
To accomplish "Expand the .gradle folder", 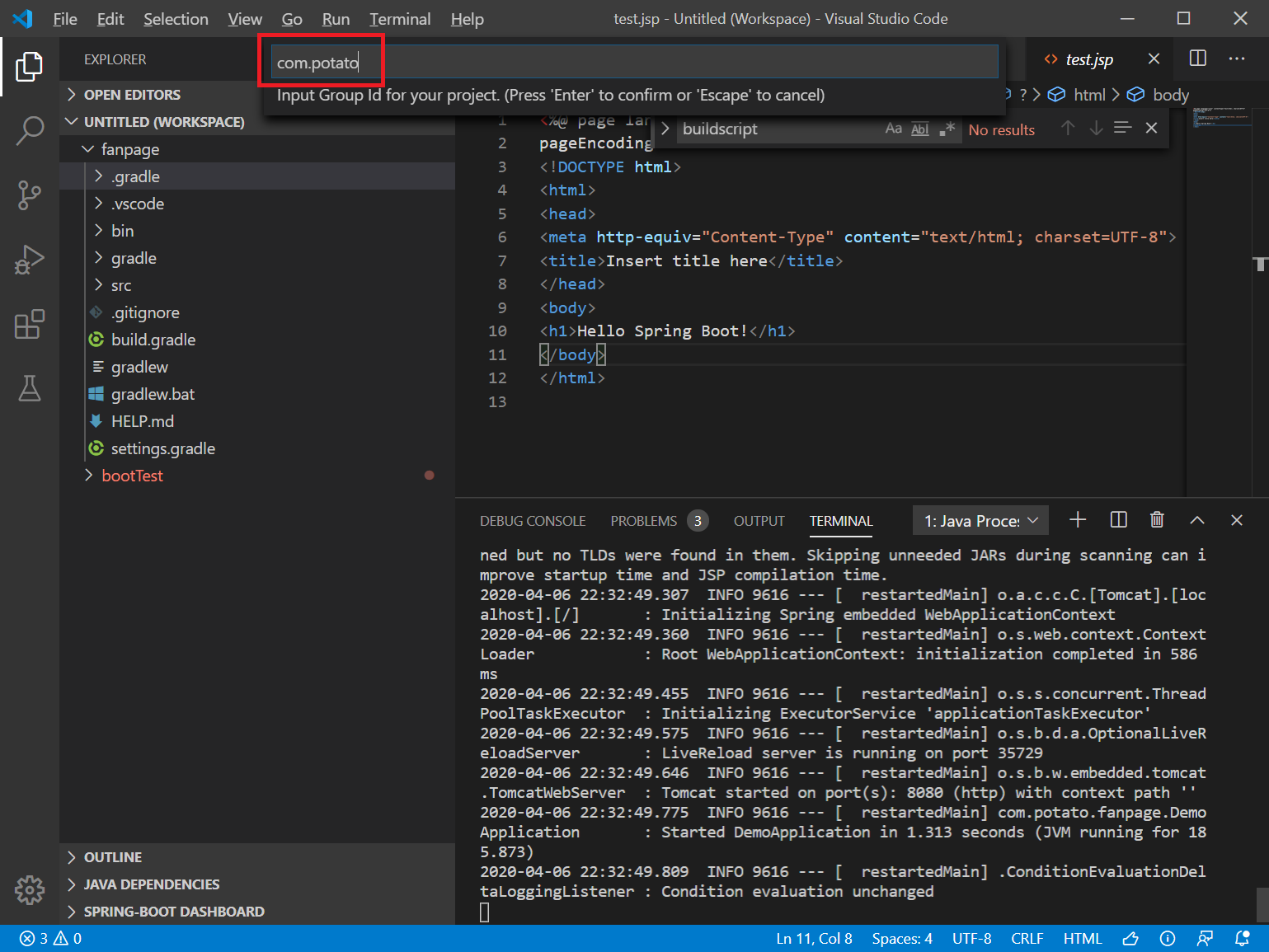I will (257, 176).
